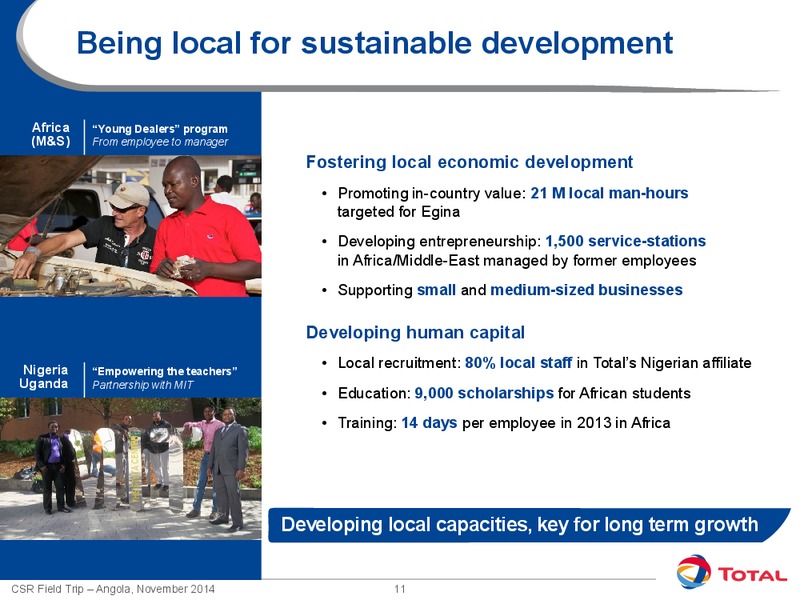Click the '21 M local man-hours' highlighted text

pos(609,193)
